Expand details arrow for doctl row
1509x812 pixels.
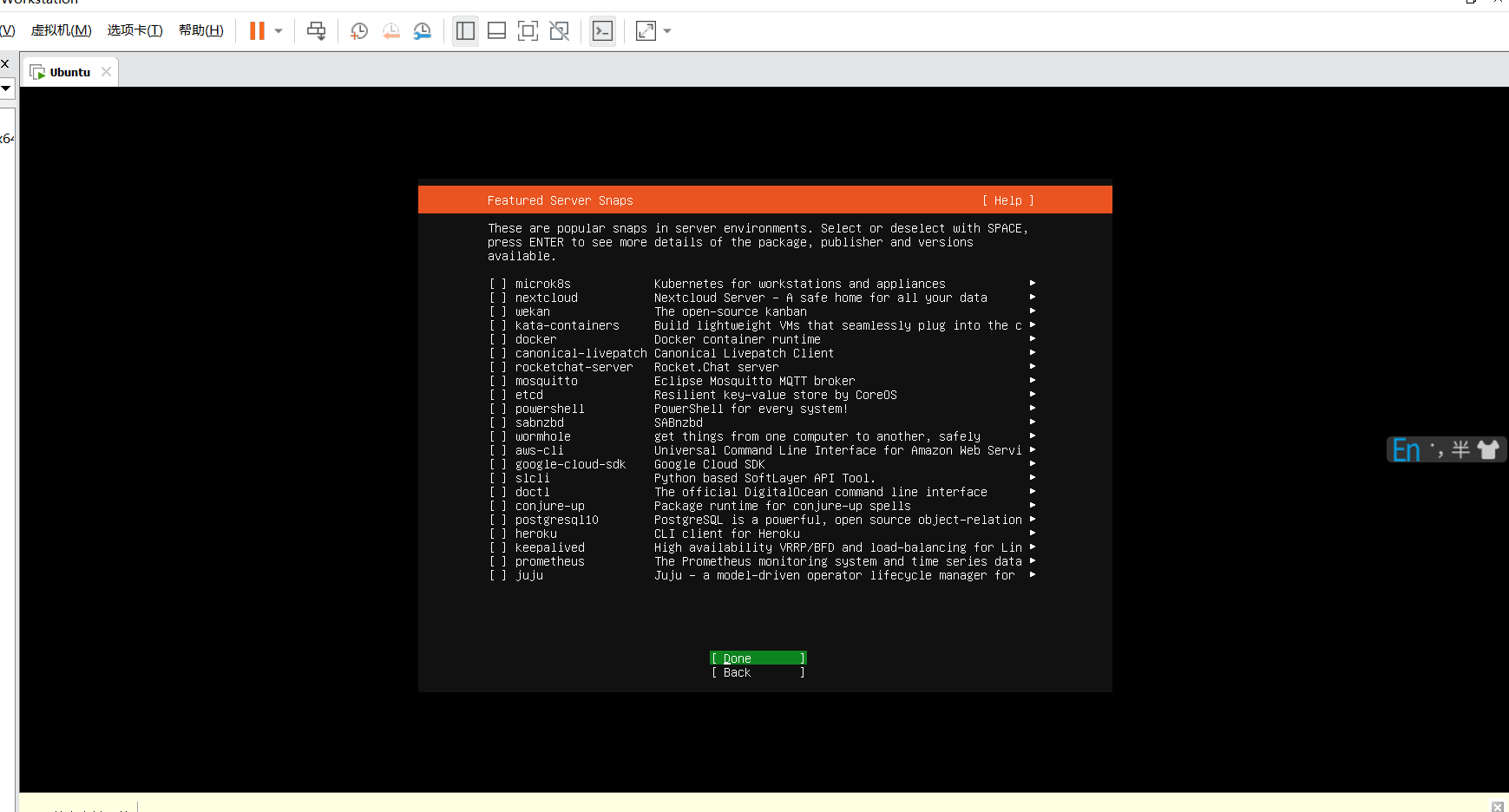tap(1033, 491)
